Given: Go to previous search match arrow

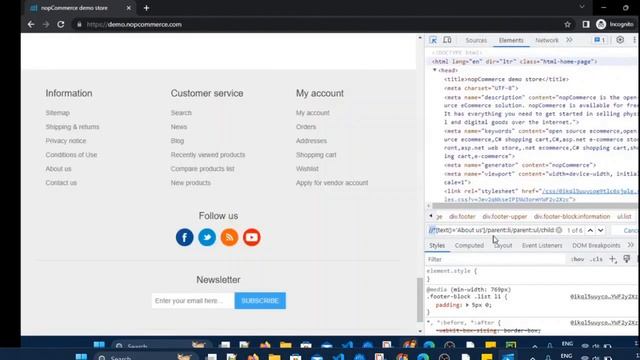Looking at the screenshot, I should click(590, 230).
